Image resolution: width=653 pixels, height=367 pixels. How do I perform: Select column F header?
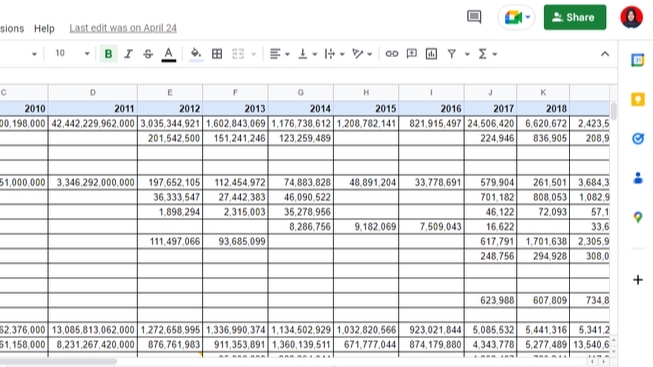(235, 92)
